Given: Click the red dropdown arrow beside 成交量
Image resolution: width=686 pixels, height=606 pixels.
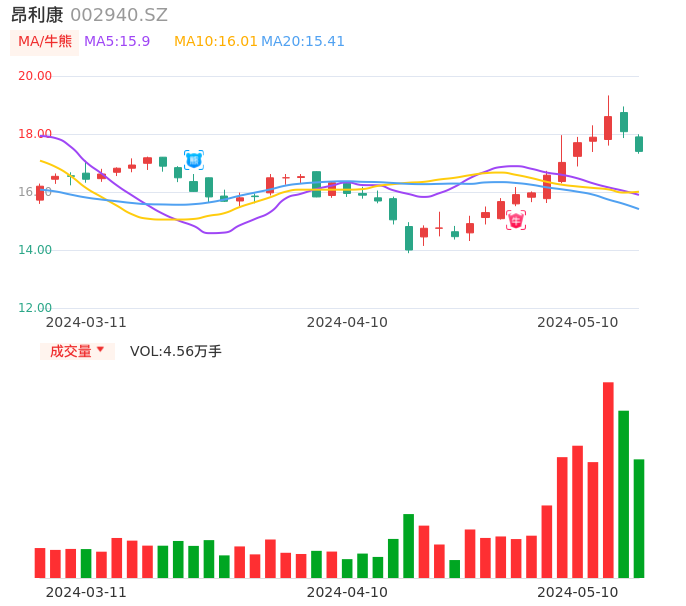Looking at the screenshot, I should click(100, 351).
